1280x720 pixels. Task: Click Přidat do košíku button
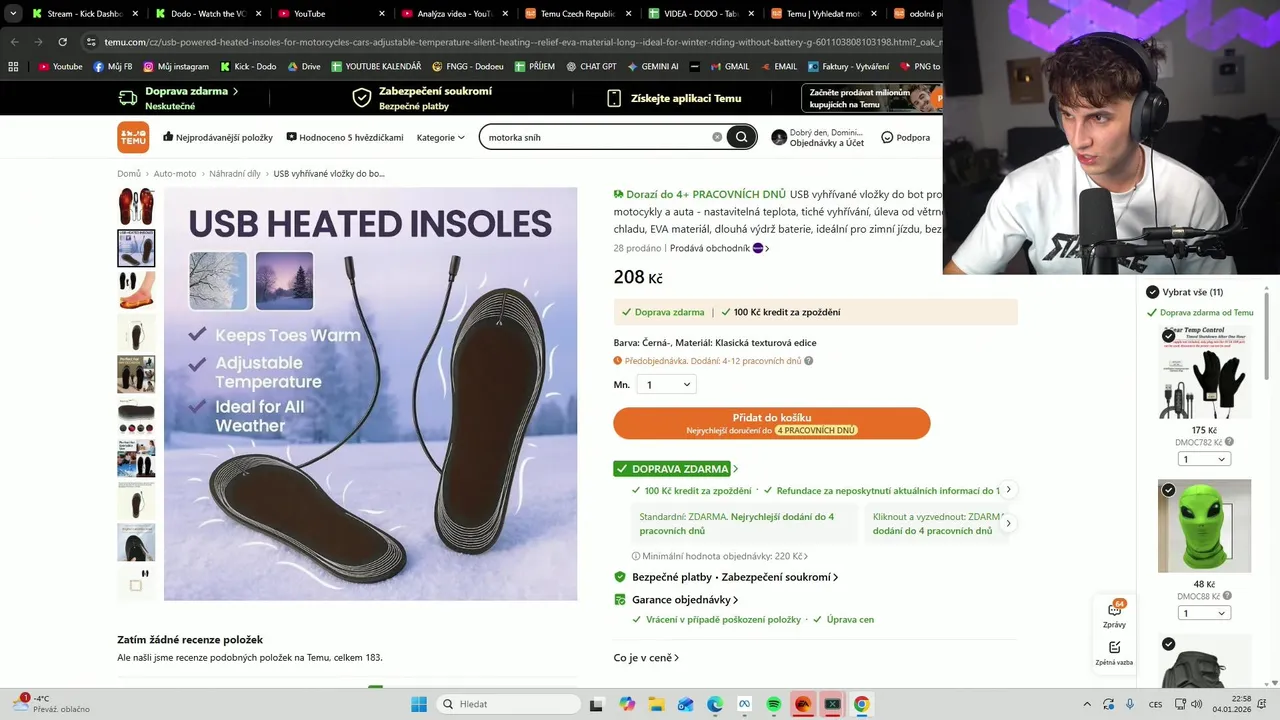coord(772,423)
